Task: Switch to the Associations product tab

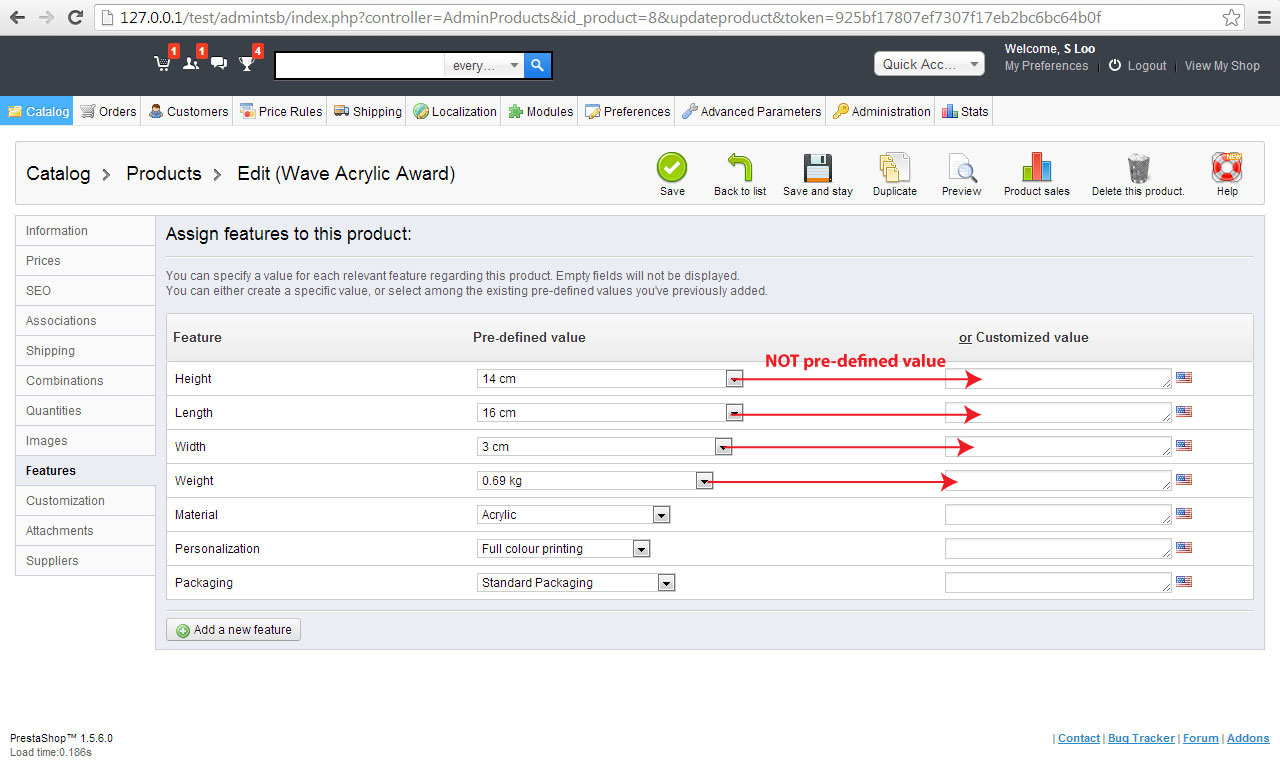Action: [x=85, y=321]
